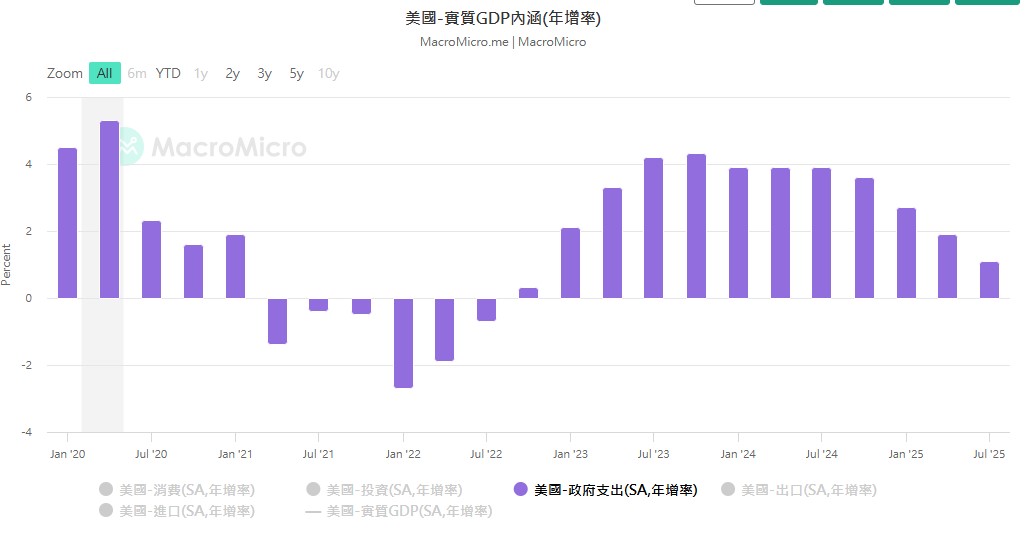Pick the 5y zoom range
The image size is (1027, 544).
tap(297, 73)
